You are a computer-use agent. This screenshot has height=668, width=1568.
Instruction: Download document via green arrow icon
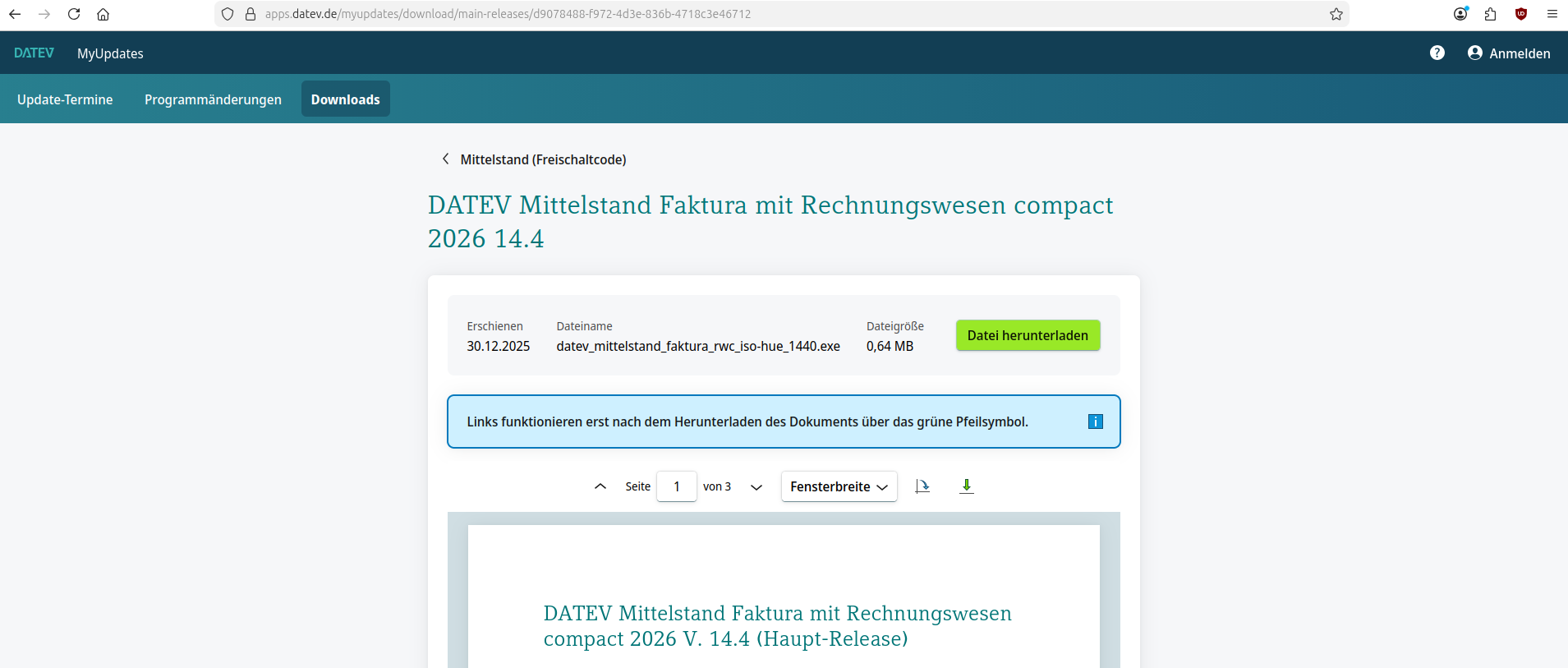pyautogui.click(x=967, y=486)
